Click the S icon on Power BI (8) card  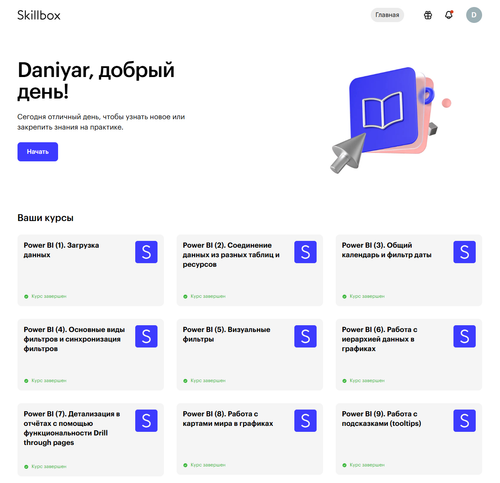click(x=305, y=421)
